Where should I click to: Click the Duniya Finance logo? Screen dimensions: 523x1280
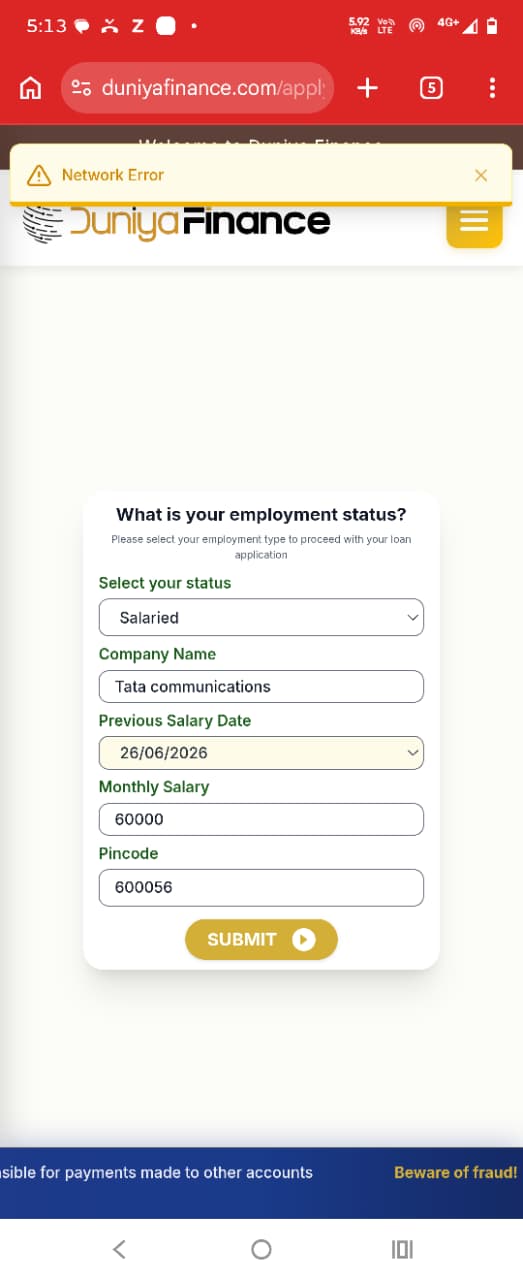tap(176, 221)
